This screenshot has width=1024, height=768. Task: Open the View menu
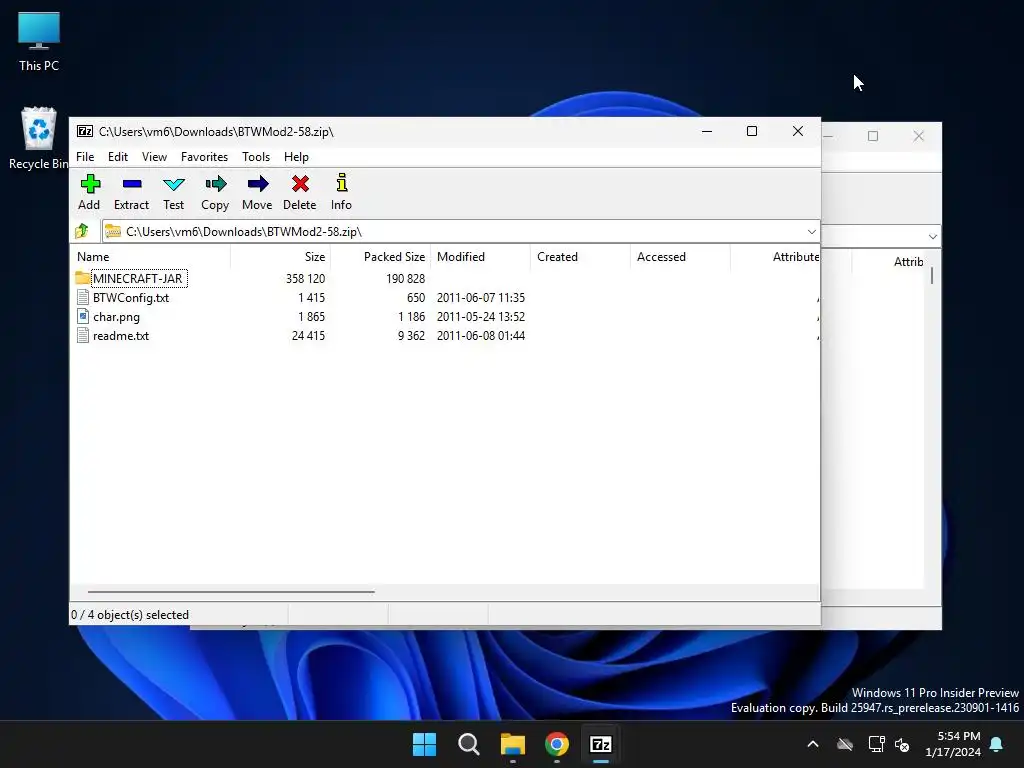point(154,157)
